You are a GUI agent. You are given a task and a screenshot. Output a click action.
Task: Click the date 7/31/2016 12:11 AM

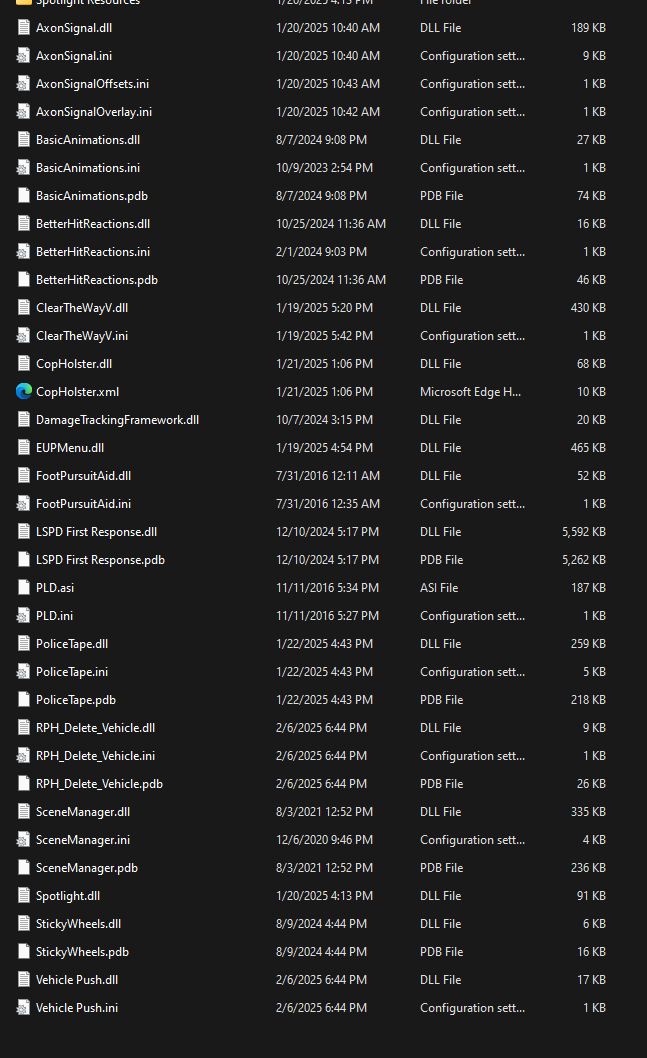(x=328, y=476)
